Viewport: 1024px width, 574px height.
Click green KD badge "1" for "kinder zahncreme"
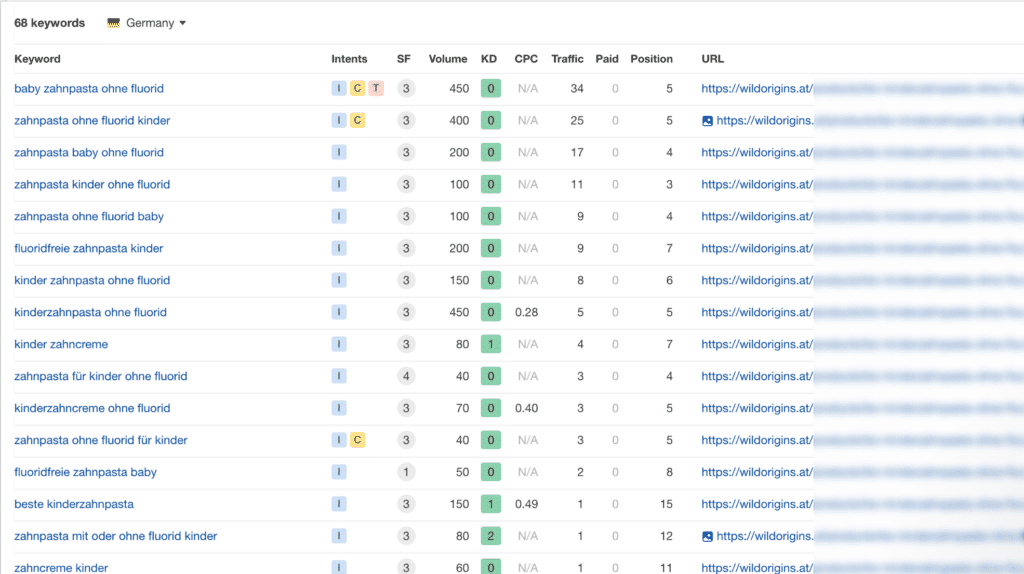pos(490,345)
